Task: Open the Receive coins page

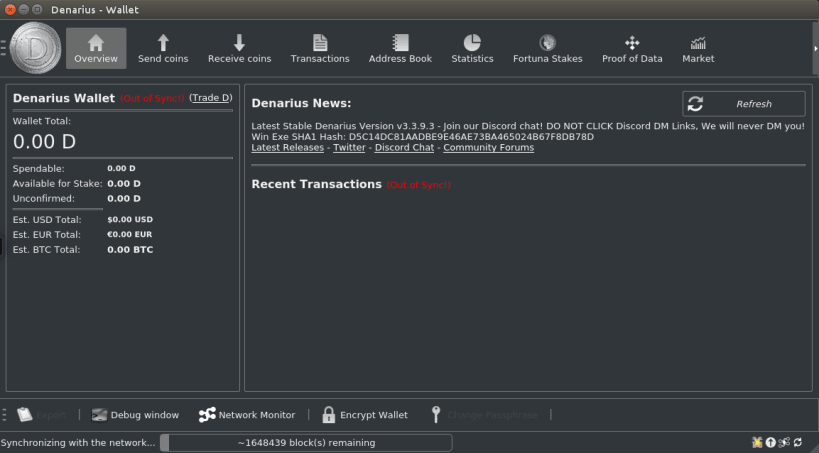Action: [x=239, y=49]
